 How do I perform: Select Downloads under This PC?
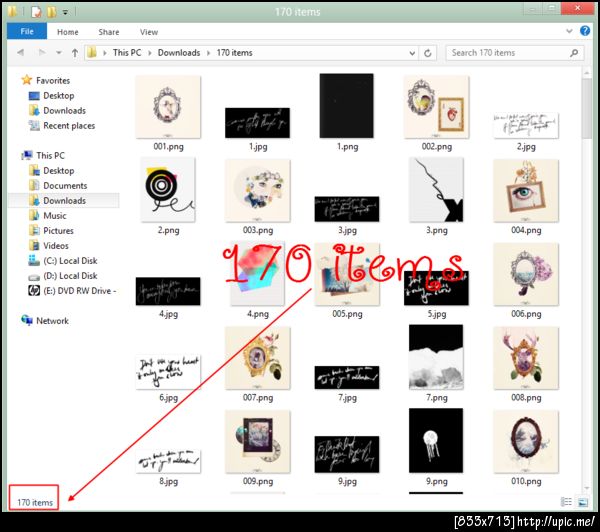(x=64, y=201)
